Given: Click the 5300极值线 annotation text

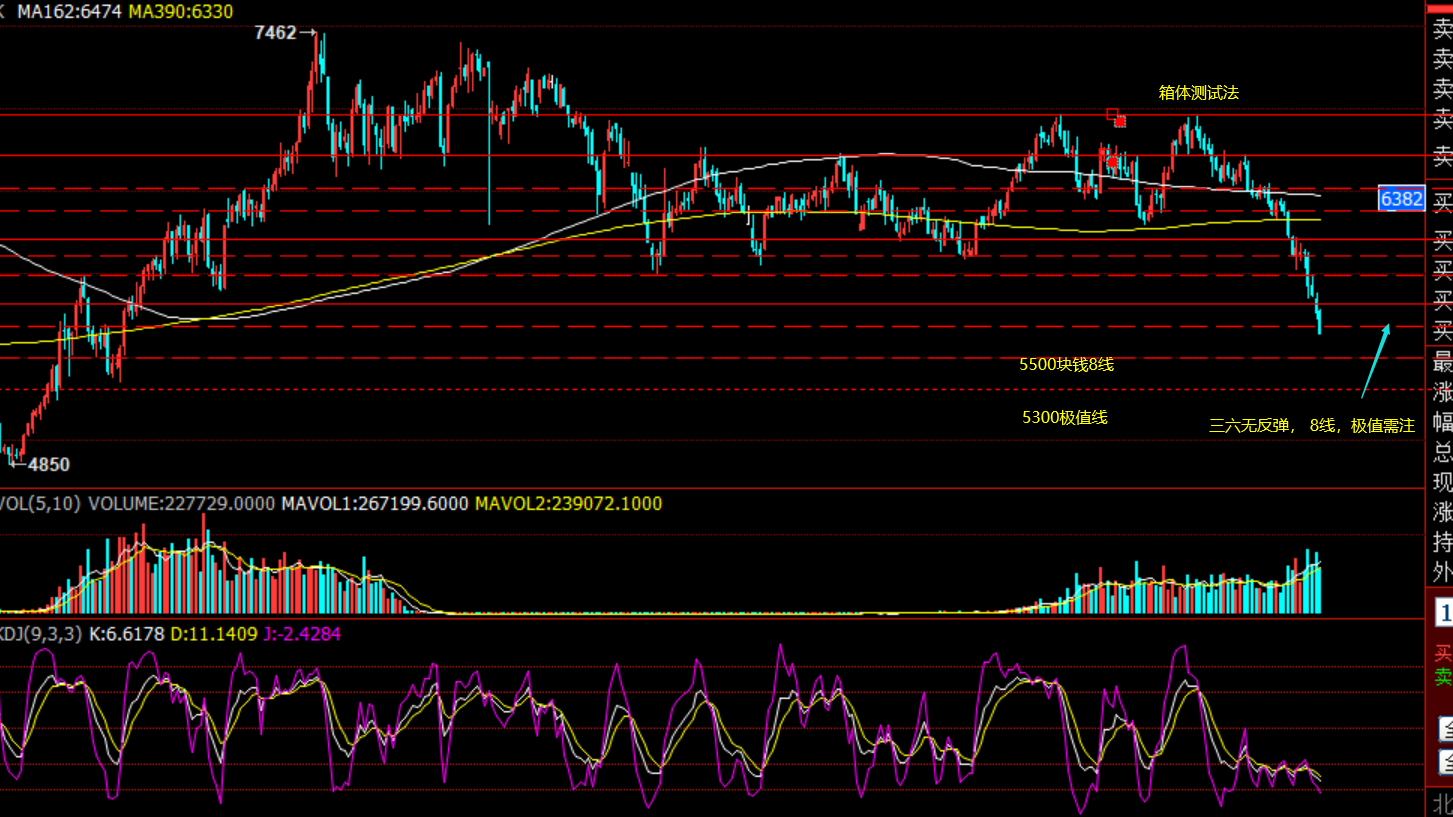Looking at the screenshot, I should click(x=1064, y=417).
